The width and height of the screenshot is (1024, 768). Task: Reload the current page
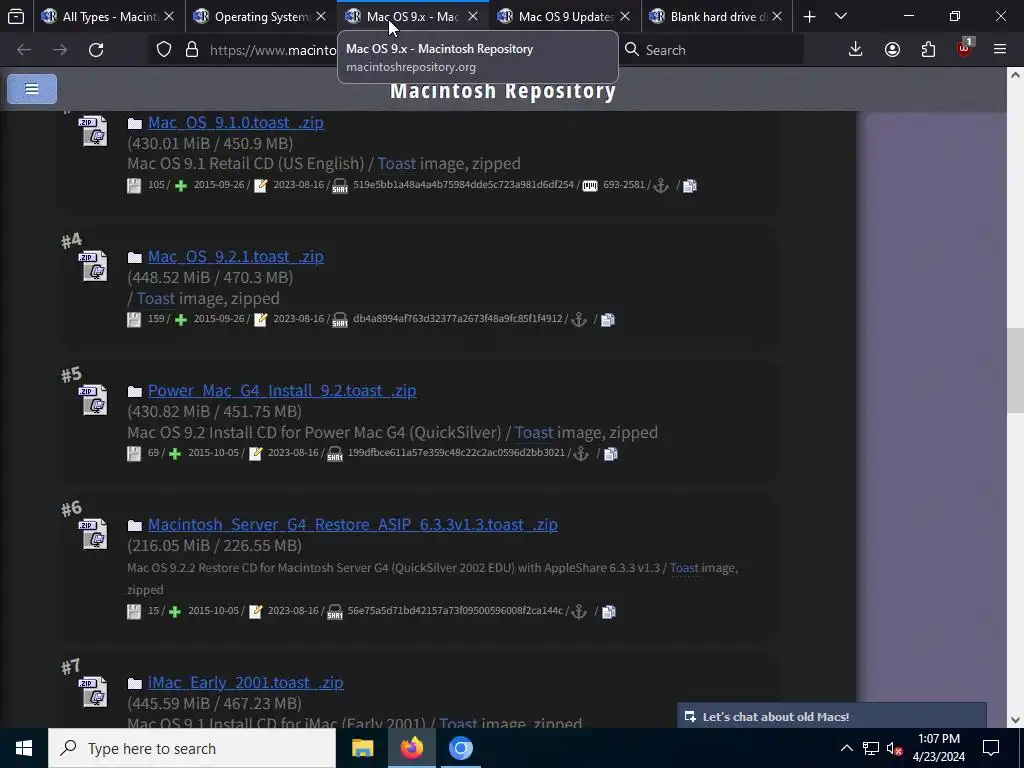(x=96, y=50)
